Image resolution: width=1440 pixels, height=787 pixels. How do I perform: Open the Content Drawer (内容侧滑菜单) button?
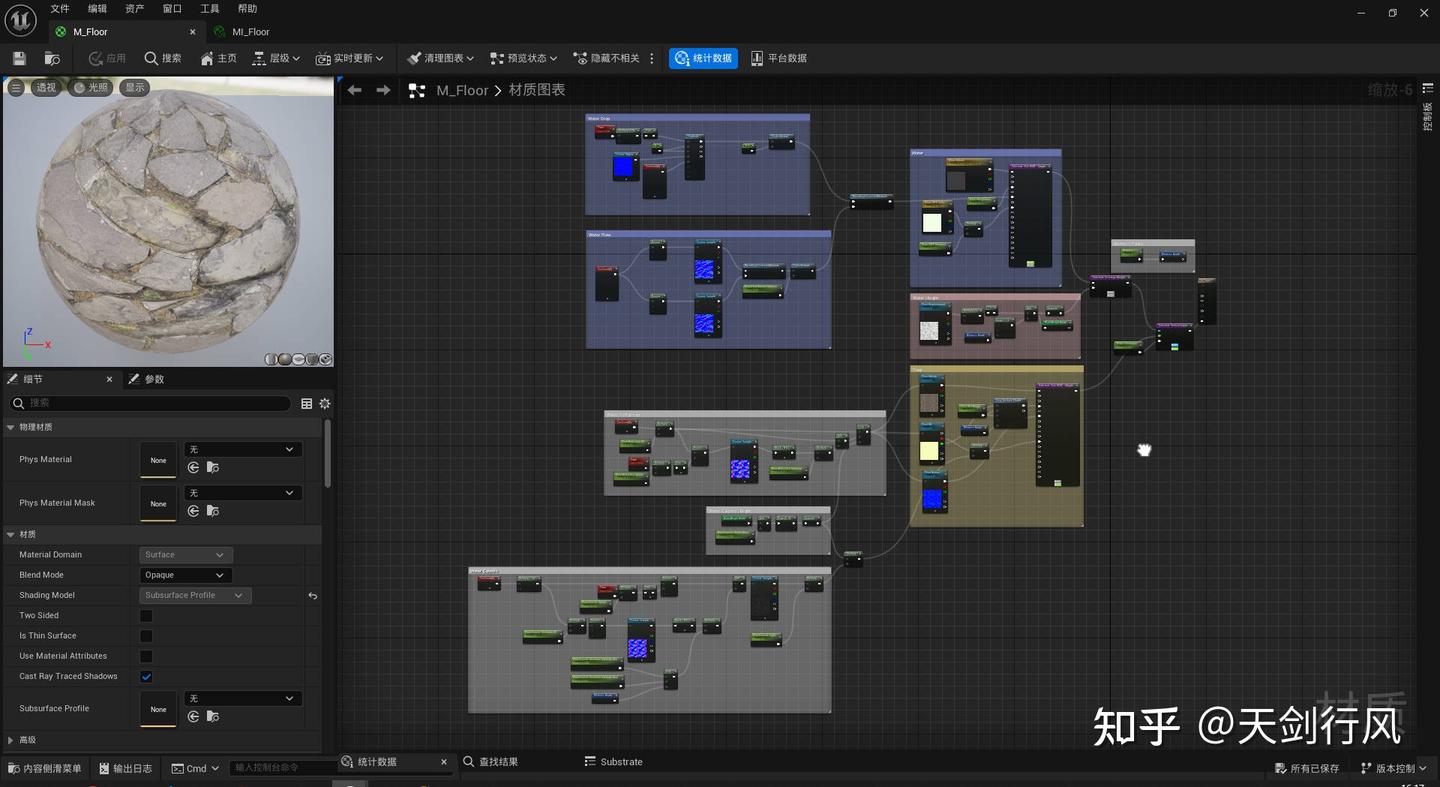coord(45,768)
